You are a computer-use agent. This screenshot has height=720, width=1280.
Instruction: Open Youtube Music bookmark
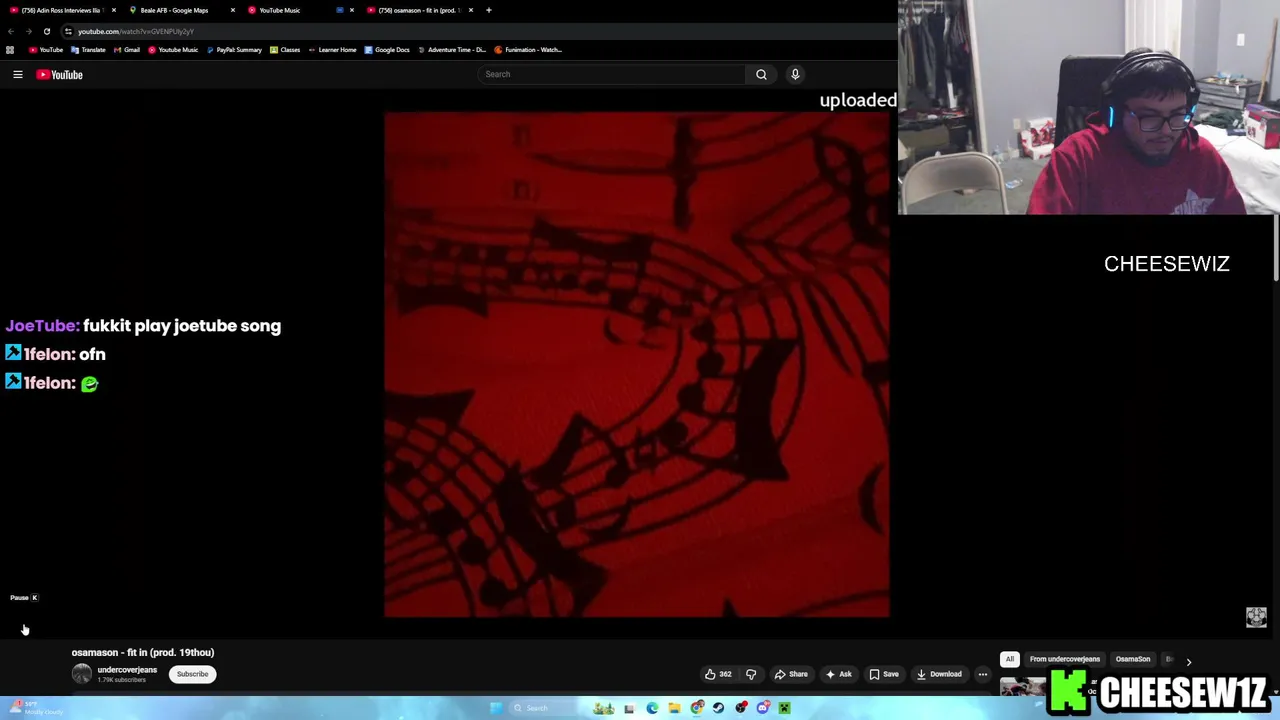[173, 50]
